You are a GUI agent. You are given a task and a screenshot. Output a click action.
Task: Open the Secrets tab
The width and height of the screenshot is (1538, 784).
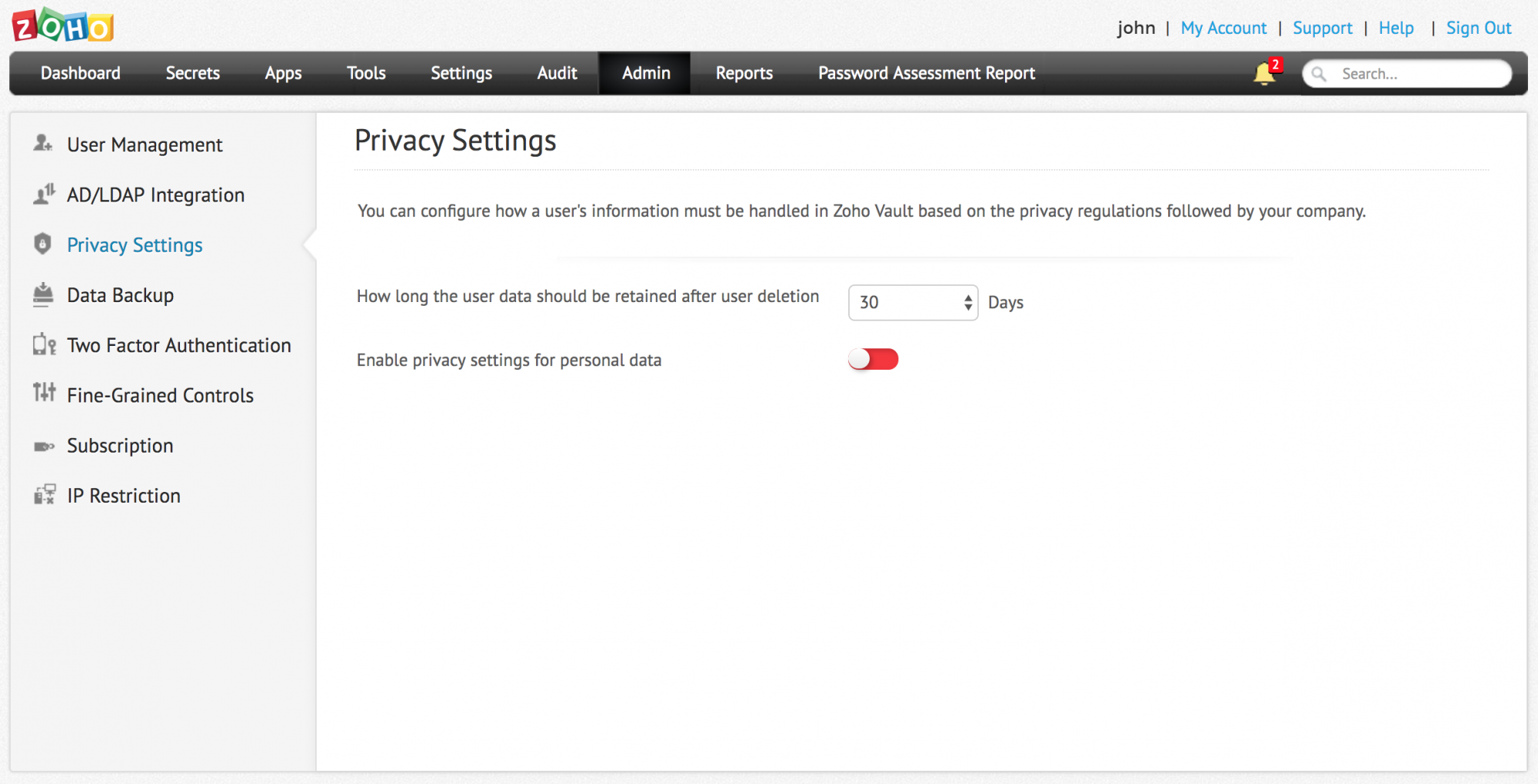coord(192,74)
